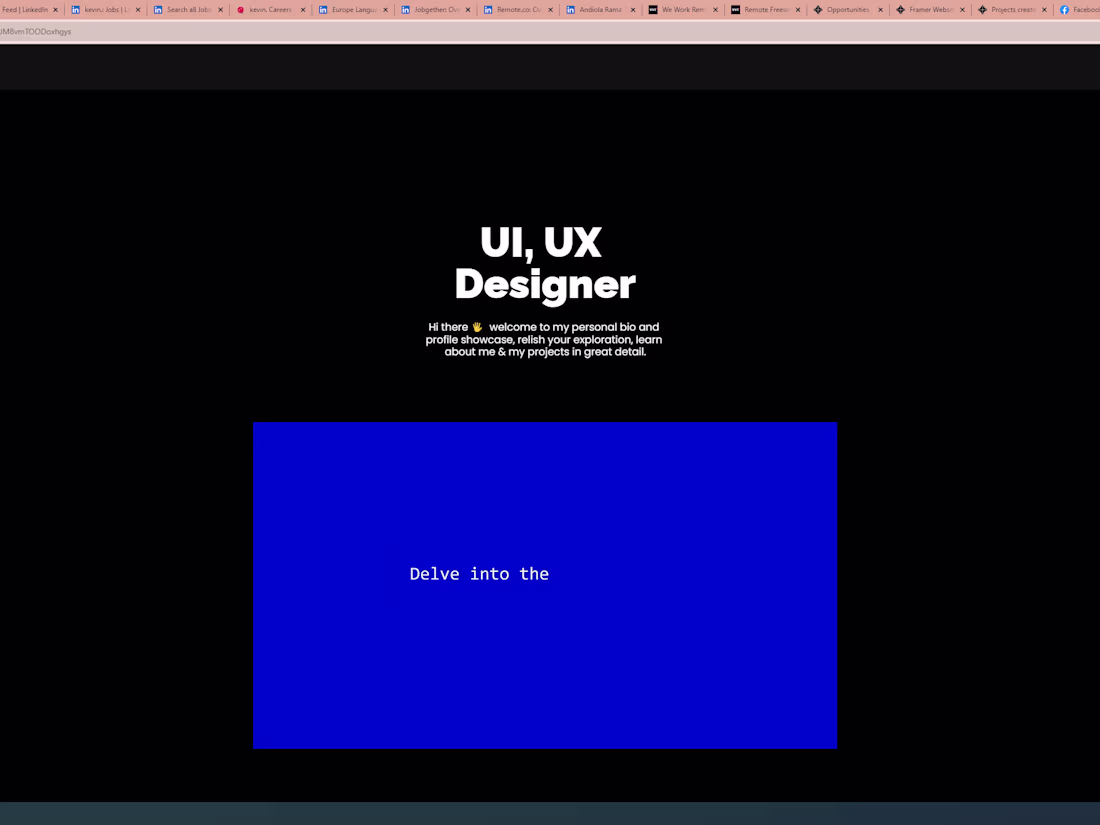Click the 'Delve into the' text
Screen dimensions: 1100x825
tap(479, 574)
